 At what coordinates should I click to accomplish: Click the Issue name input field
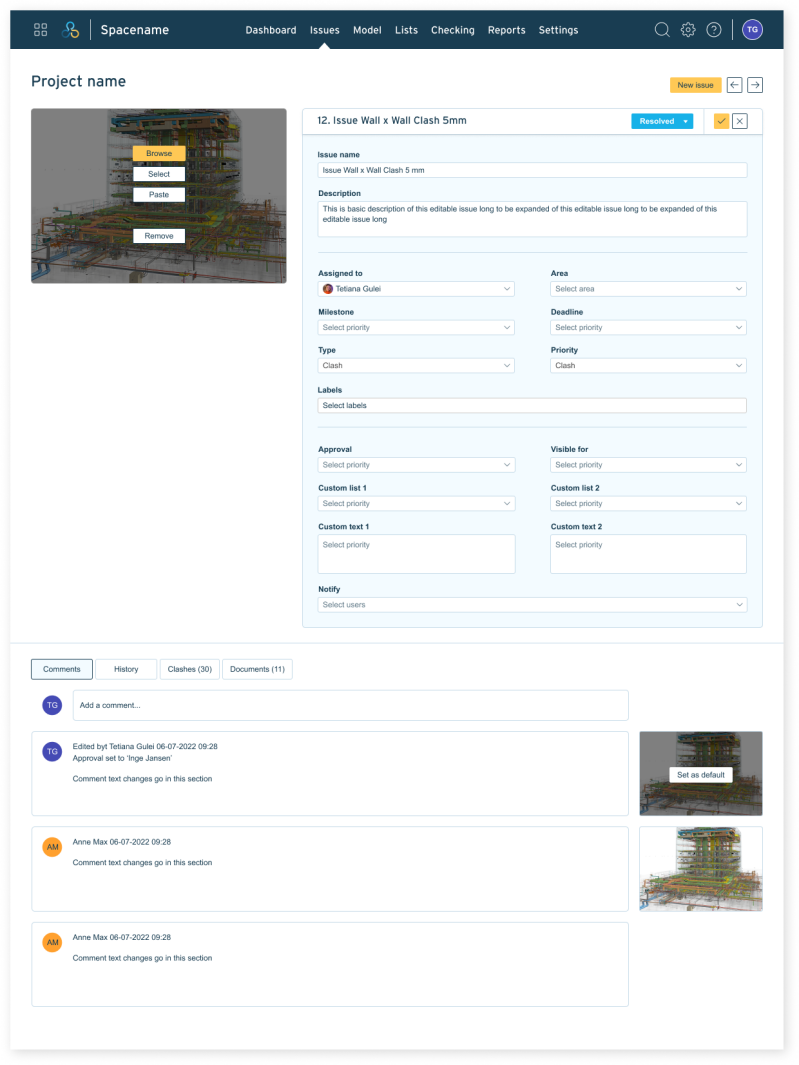[x=532, y=170]
